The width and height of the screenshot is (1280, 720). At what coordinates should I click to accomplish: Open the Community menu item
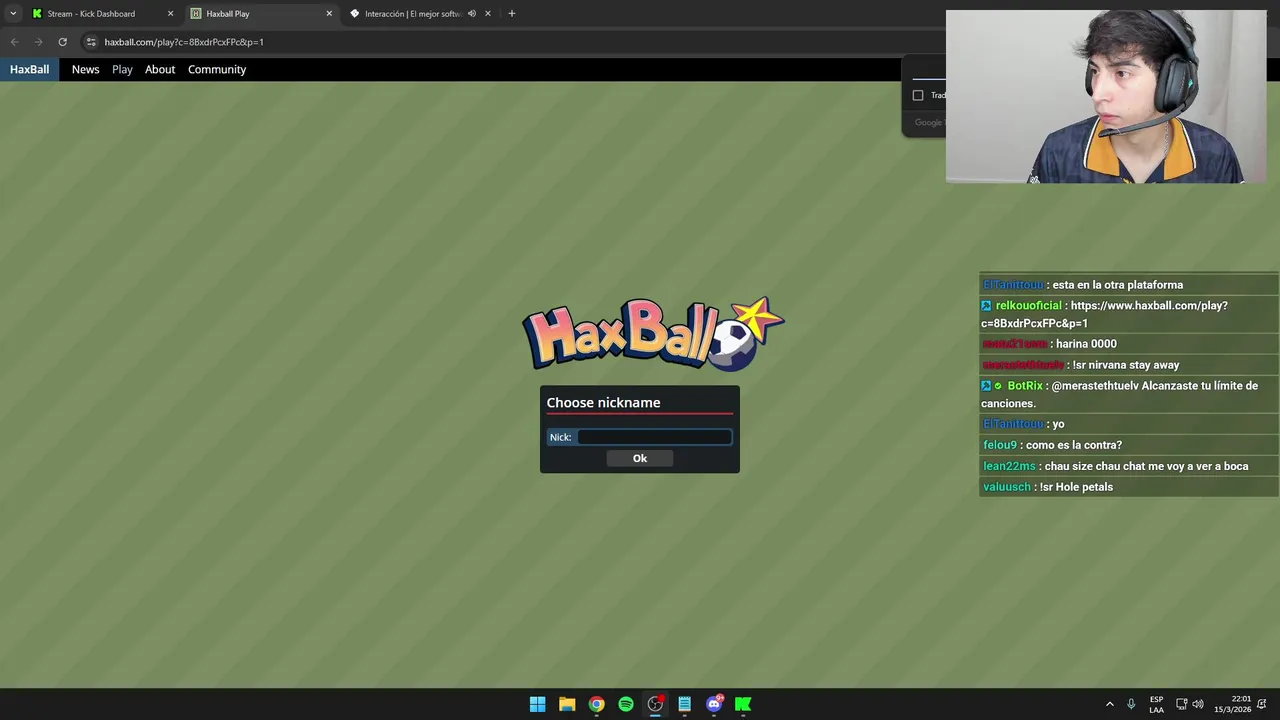point(217,69)
